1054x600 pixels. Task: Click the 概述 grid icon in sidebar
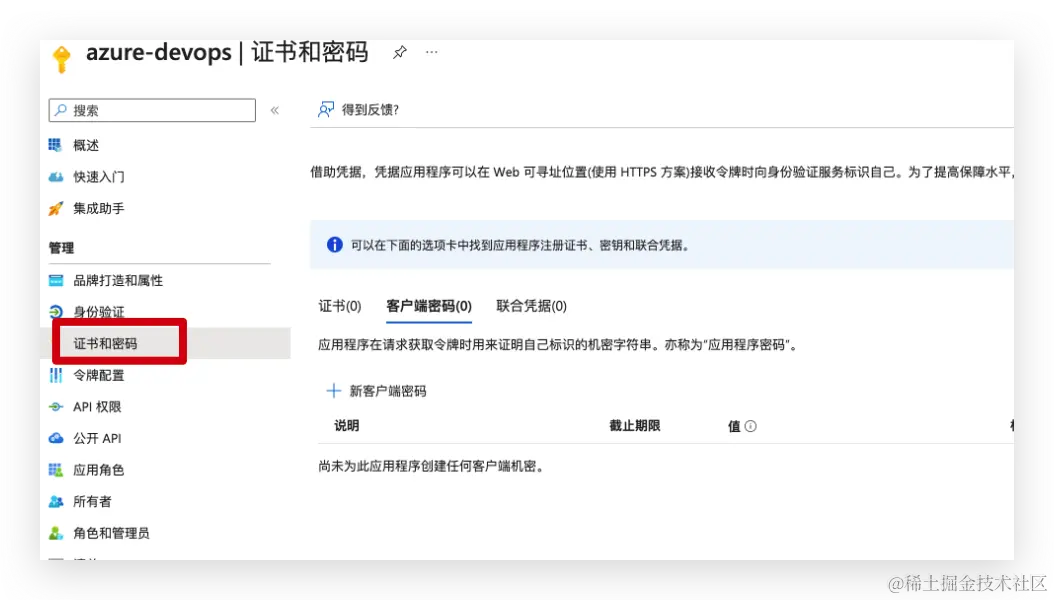click(x=55, y=144)
